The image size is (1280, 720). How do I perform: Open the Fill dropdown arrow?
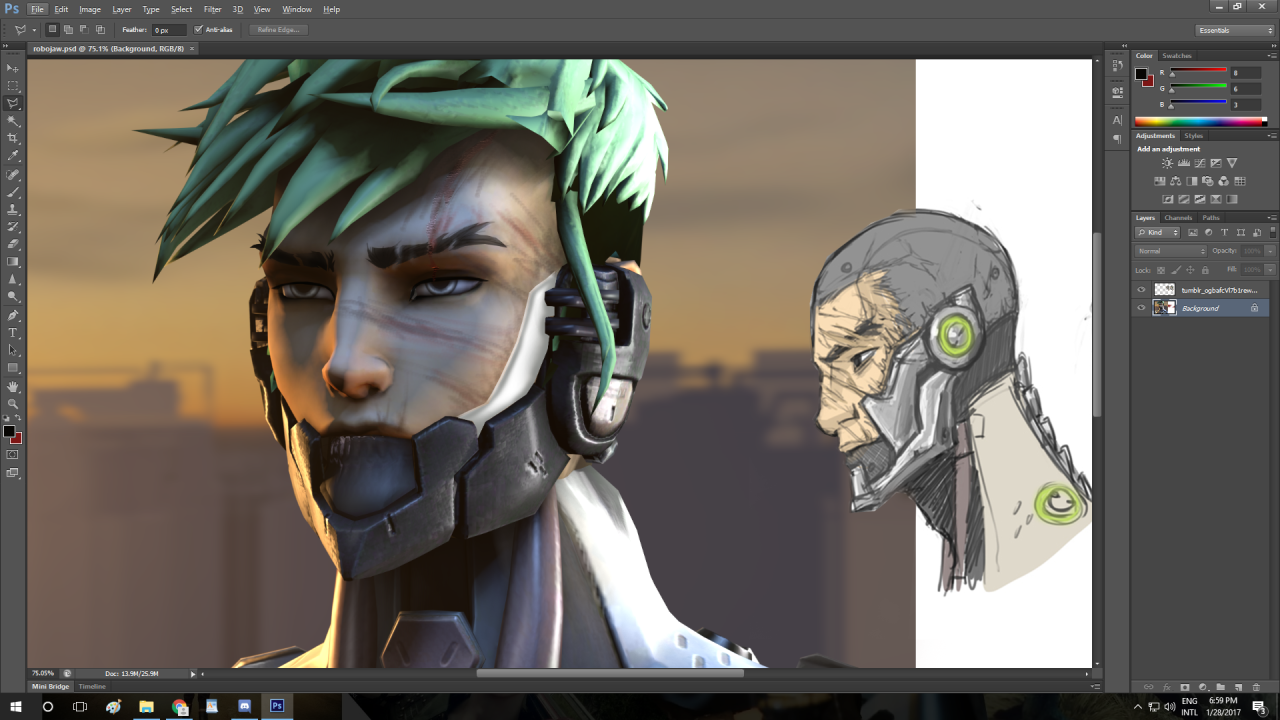tap(1271, 270)
